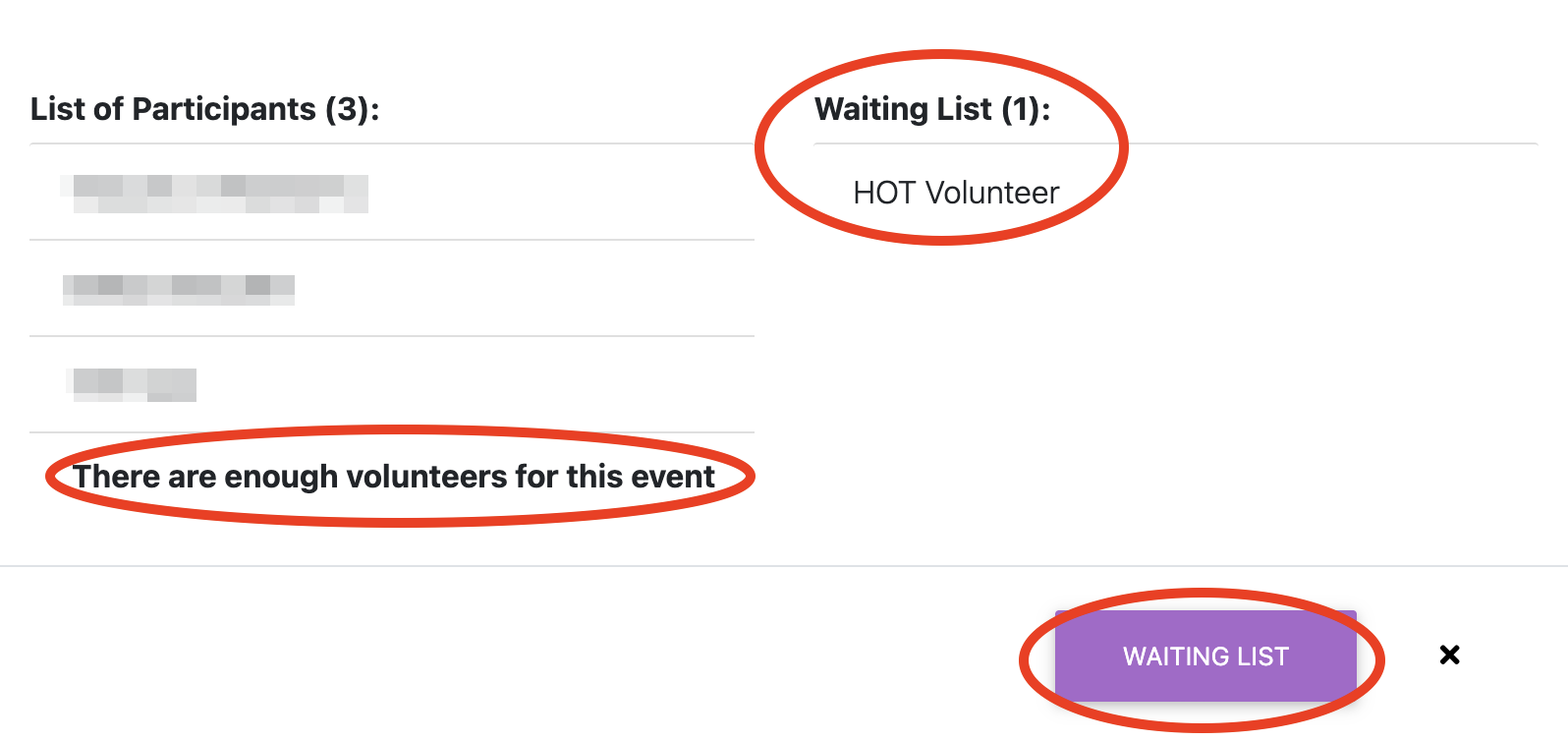
Task: Click the word HOT in waiting entry
Action: click(884, 193)
